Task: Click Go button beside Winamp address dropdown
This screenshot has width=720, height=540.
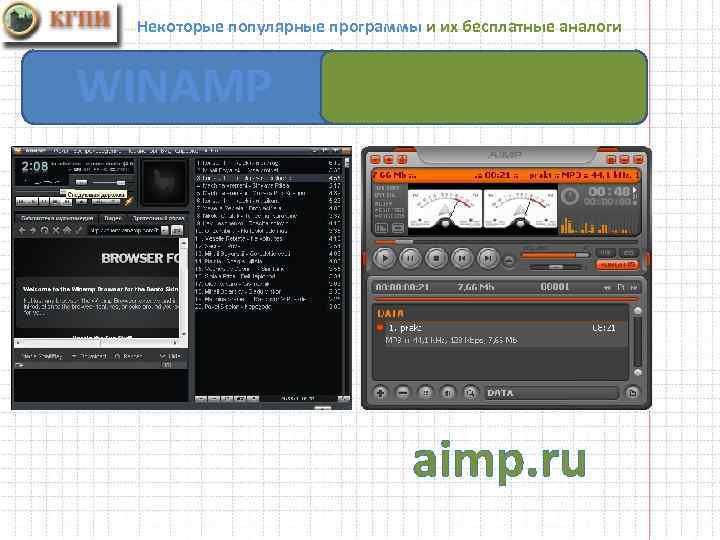Action: 177,231
